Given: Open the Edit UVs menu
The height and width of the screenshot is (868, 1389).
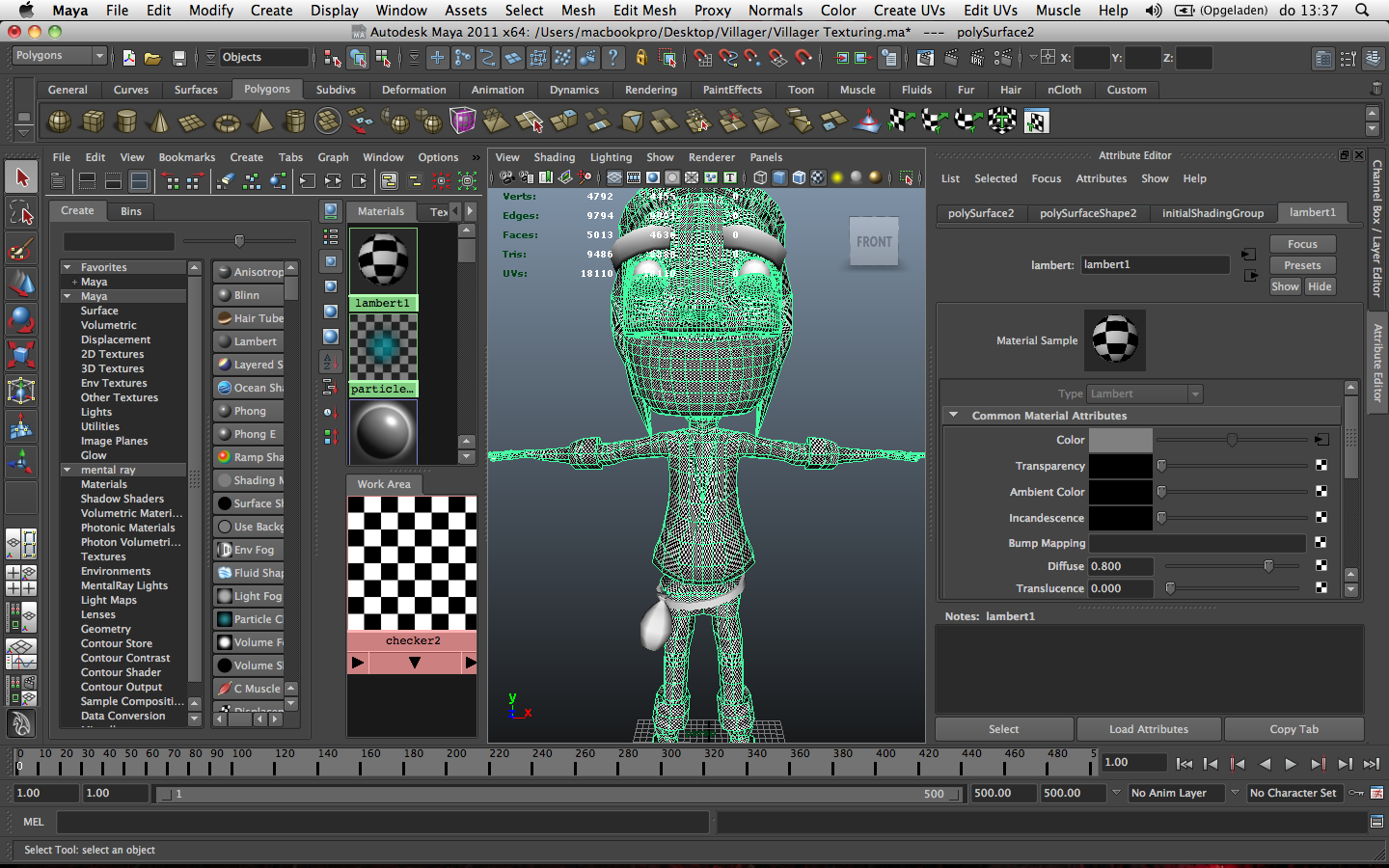Looking at the screenshot, I should pos(991,11).
